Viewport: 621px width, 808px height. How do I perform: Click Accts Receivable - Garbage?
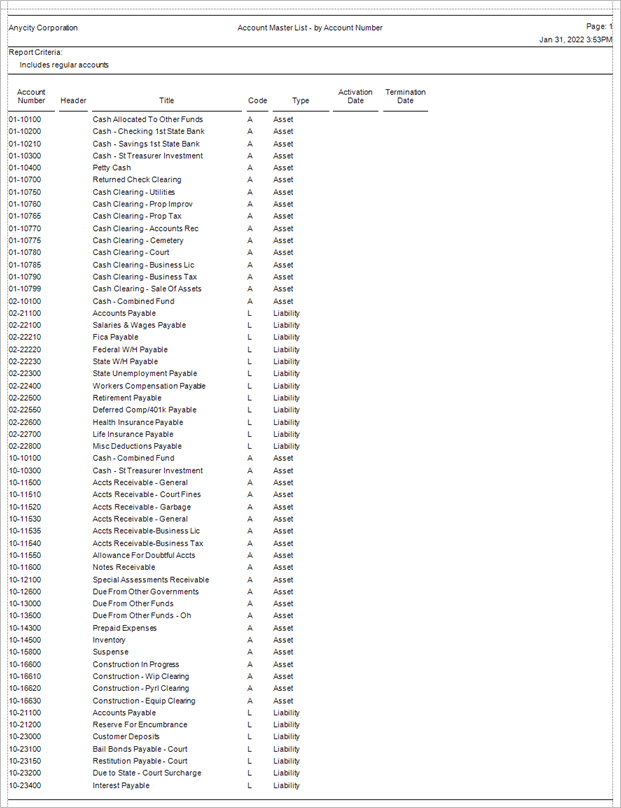coord(142,507)
